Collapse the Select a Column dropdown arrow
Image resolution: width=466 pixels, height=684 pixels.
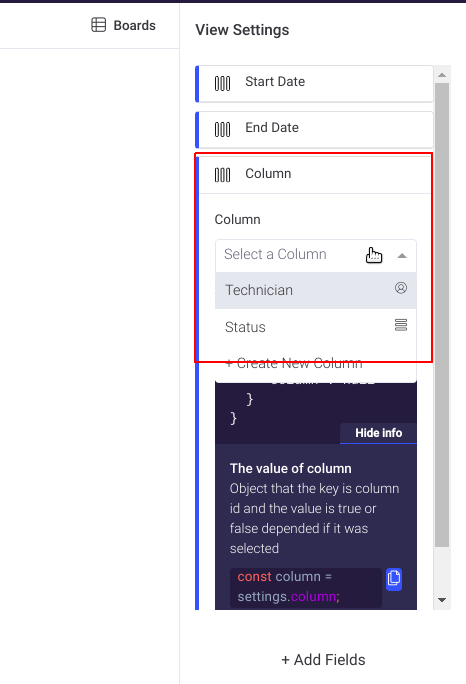pos(402,256)
